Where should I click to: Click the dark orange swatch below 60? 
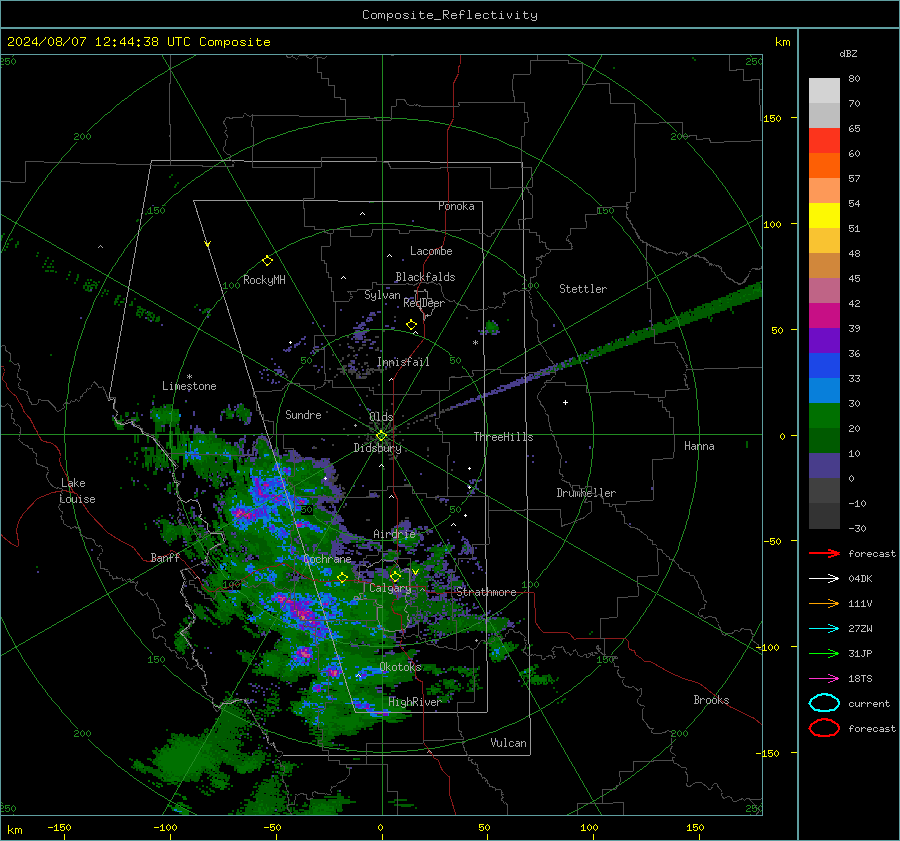tap(824, 165)
